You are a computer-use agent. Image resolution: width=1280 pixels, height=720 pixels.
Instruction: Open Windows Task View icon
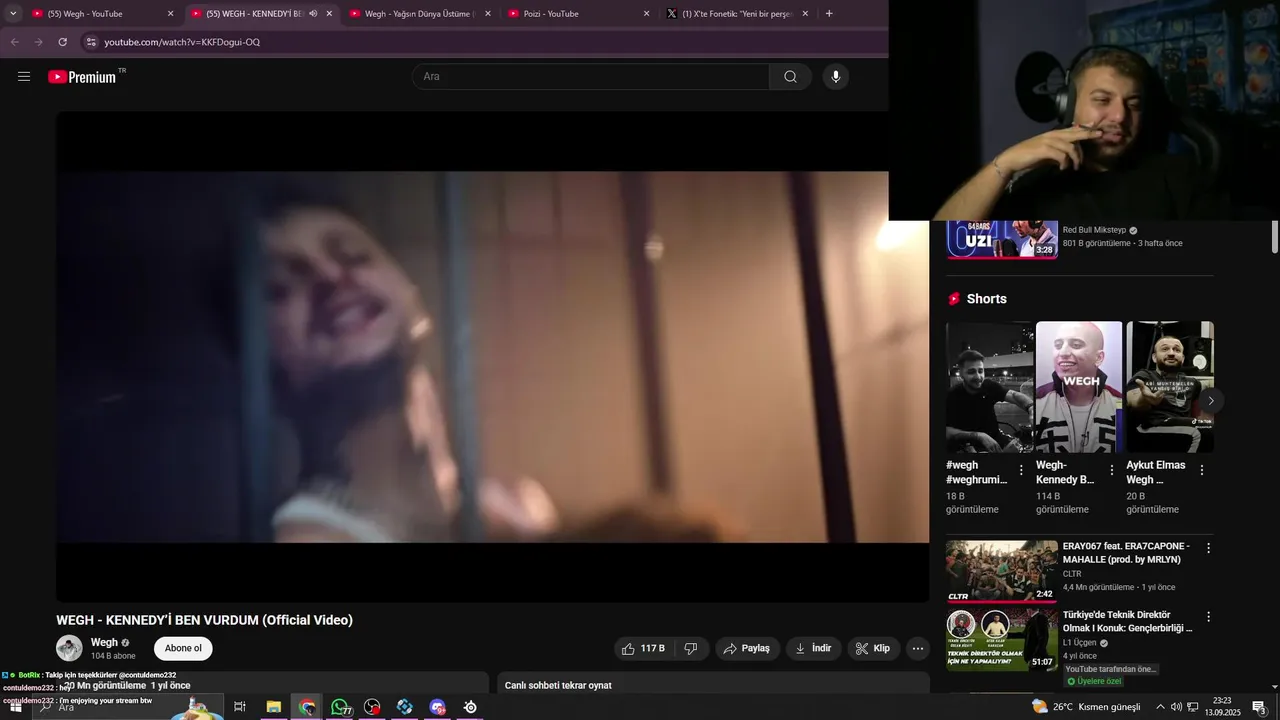(x=240, y=707)
